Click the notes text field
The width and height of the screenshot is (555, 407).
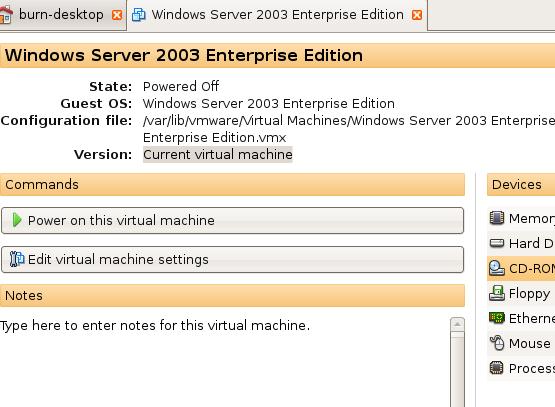225,362
